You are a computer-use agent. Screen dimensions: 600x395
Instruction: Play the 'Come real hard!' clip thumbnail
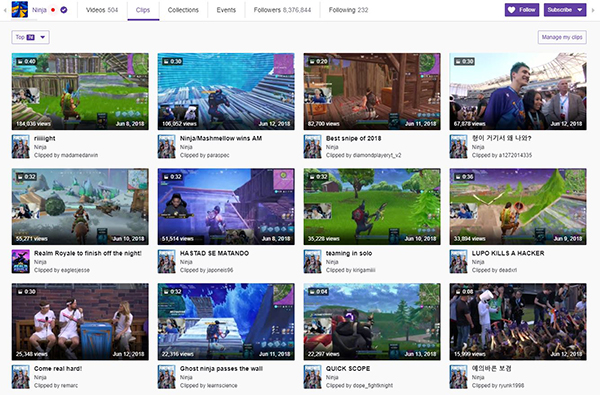[x=80, y=322]
